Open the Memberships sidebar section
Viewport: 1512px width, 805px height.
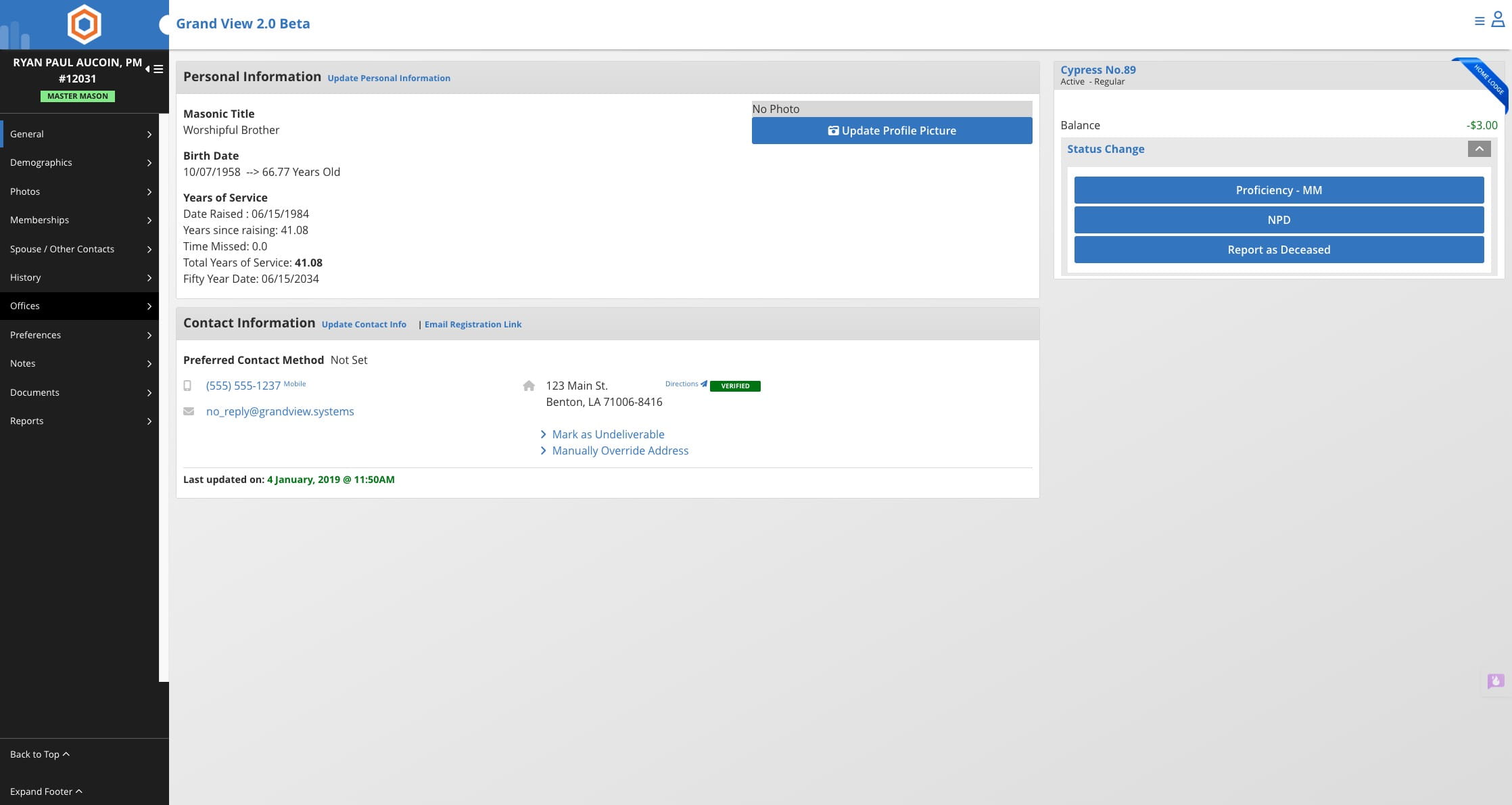click(80, 220)
